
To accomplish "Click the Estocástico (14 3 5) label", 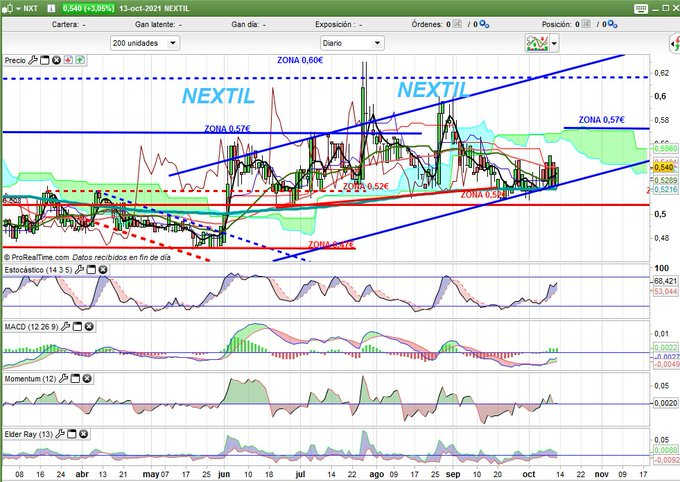I will pos(38,270).
